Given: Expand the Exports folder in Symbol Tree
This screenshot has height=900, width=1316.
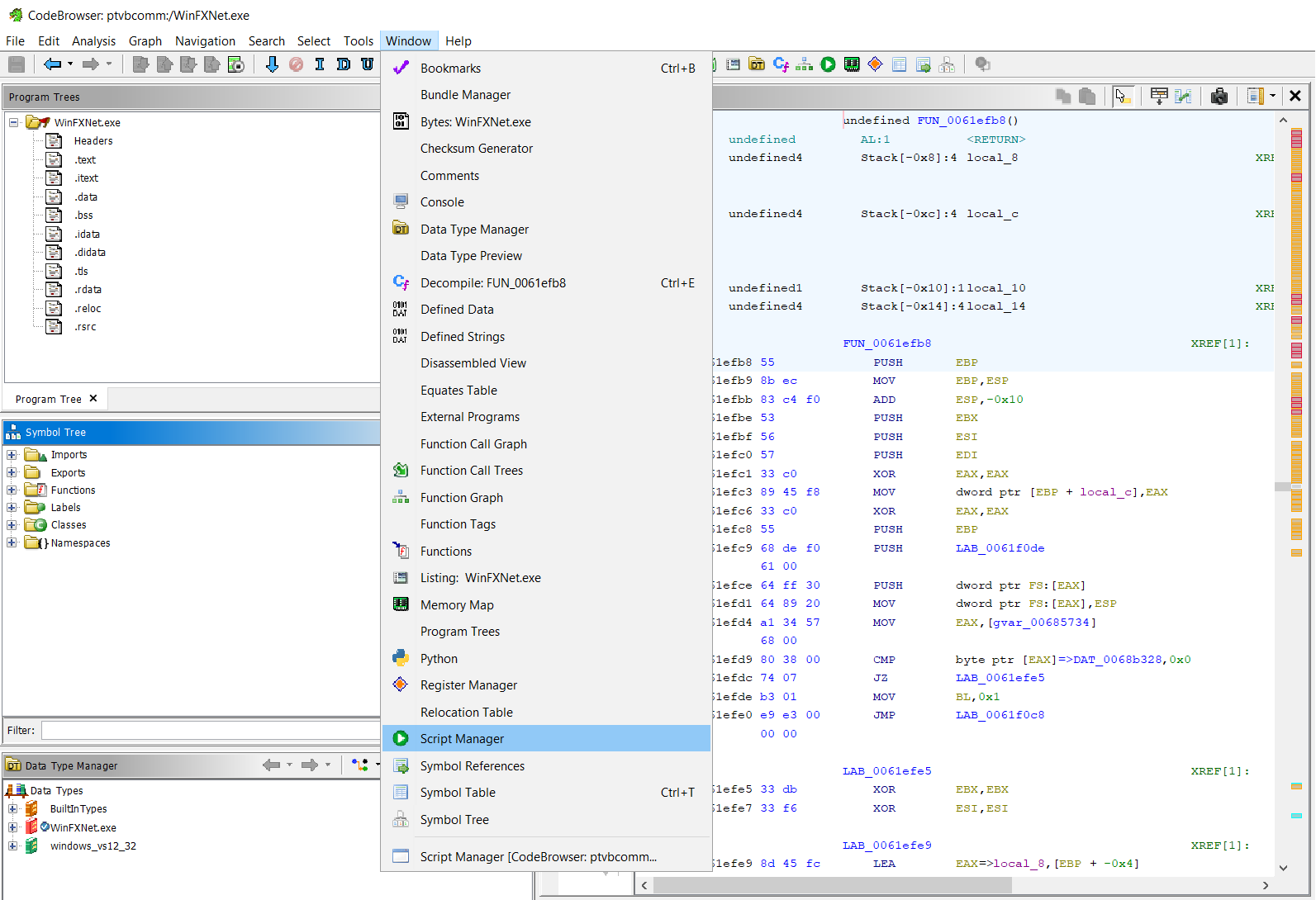Looking at the screenshot, I should 12,472.
